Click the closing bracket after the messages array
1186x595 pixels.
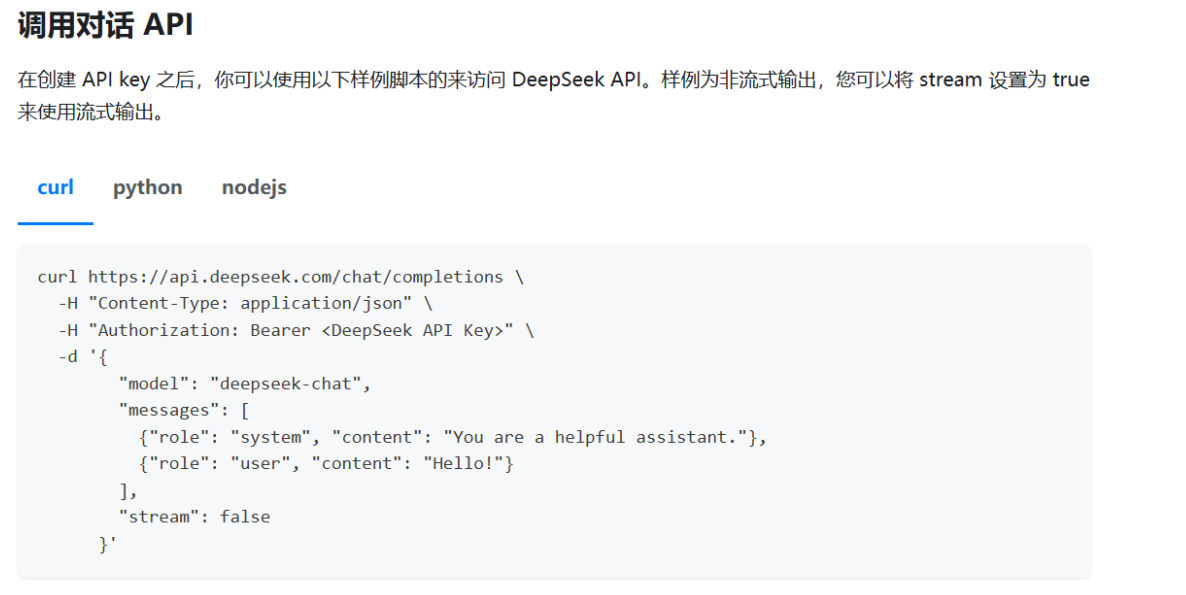click(x=127, y=491)
